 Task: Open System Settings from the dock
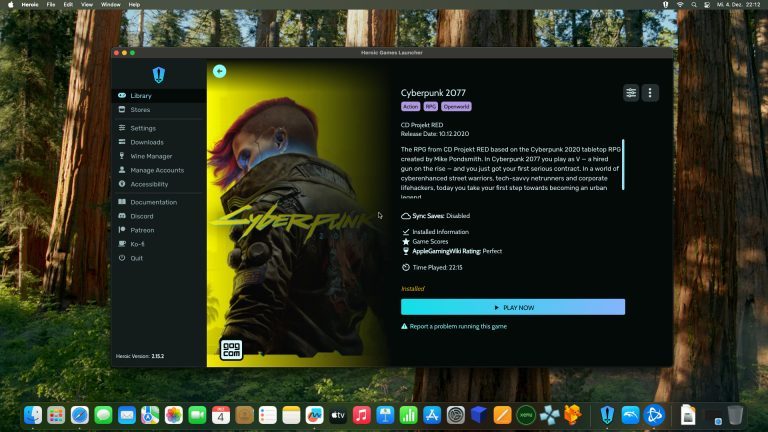coord(456,415)
